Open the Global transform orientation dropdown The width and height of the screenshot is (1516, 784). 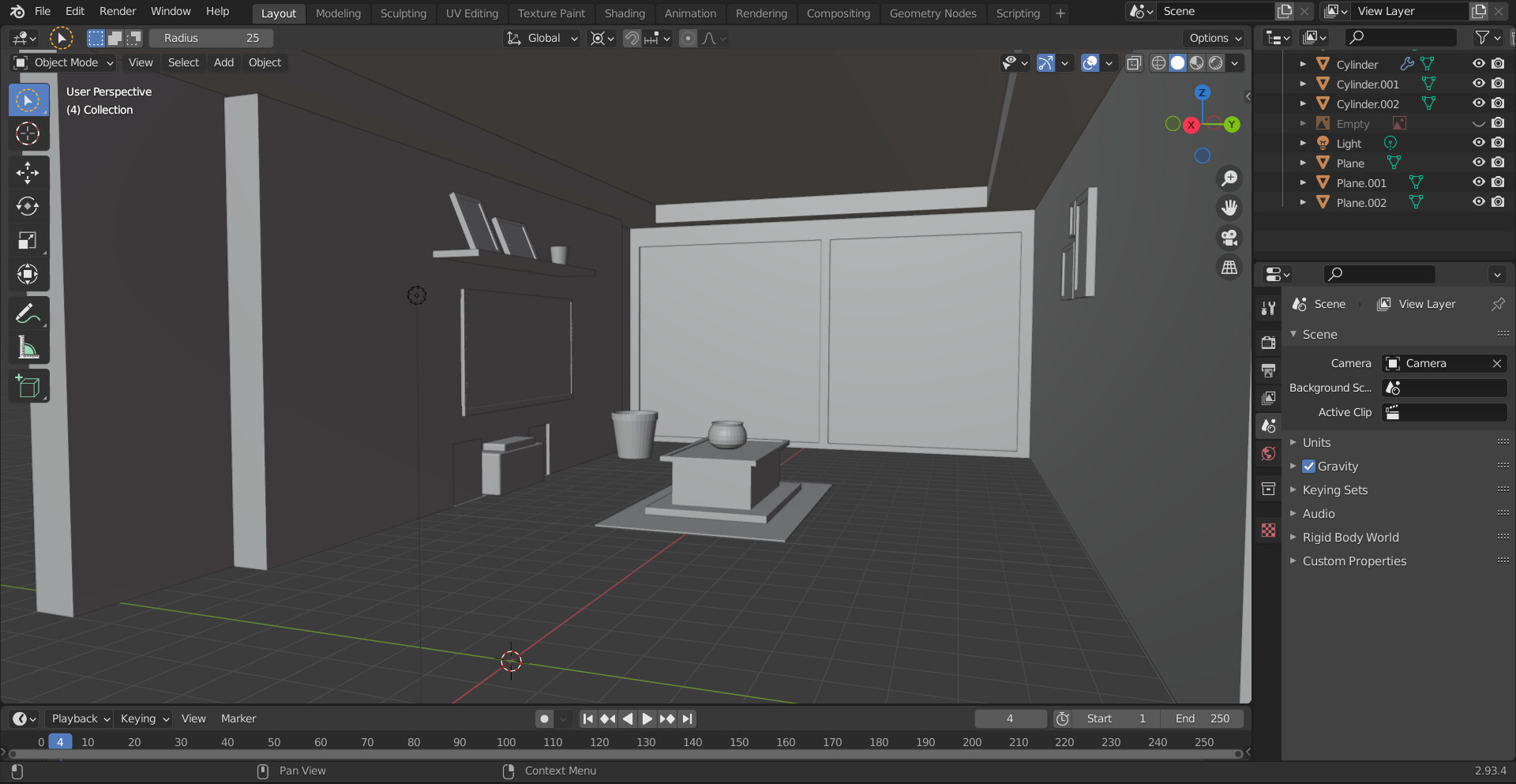pyautogui.click(x=542, y=38)
